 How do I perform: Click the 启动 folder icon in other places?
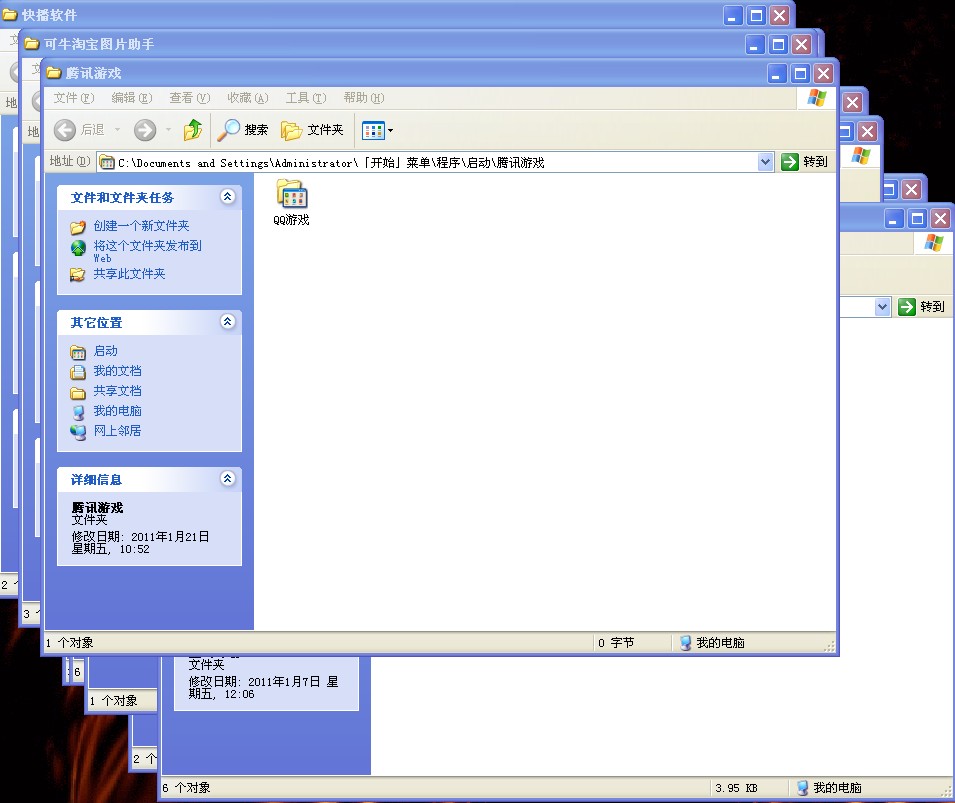78,352
